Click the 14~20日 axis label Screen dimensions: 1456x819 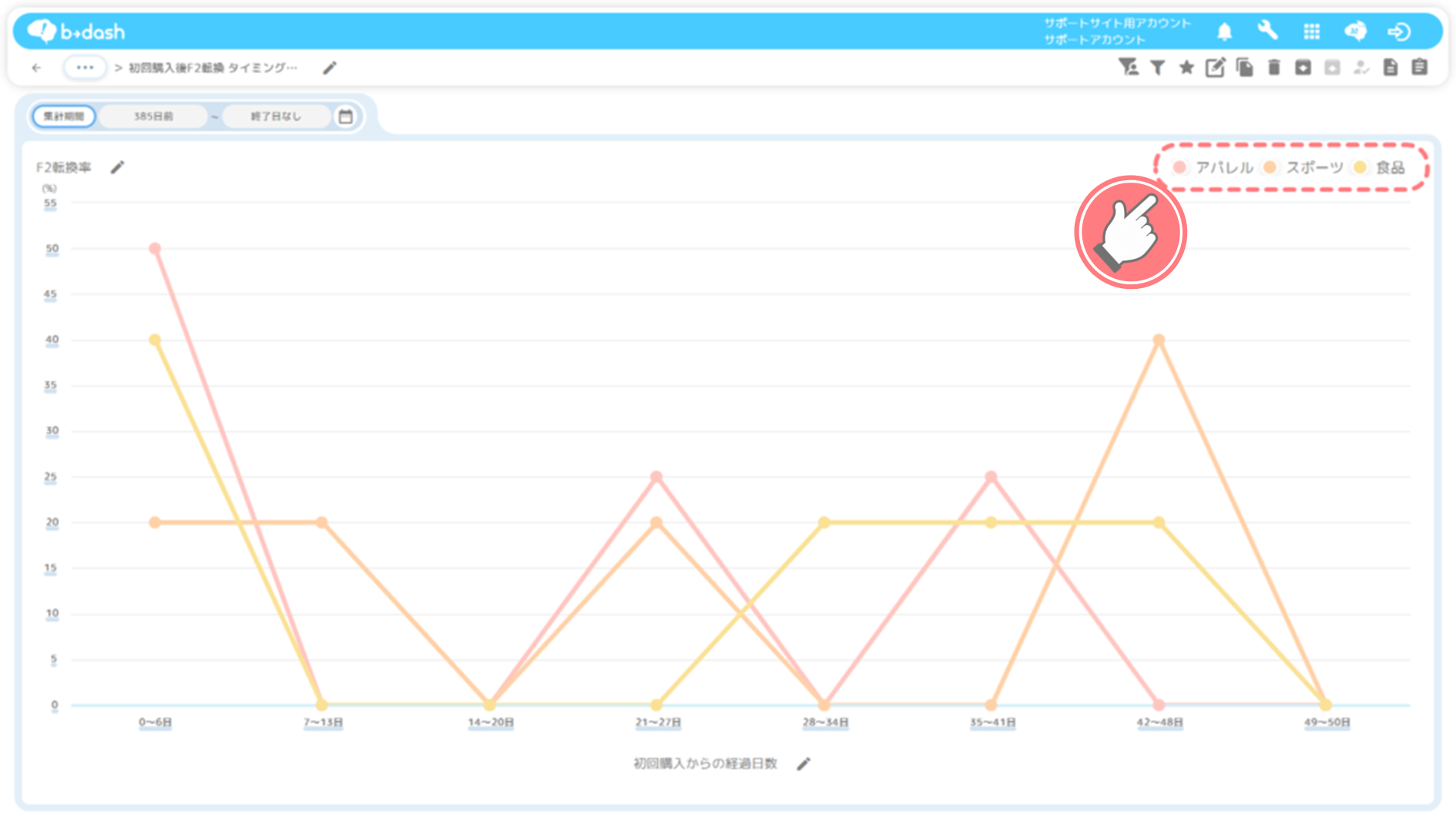tap(490, 723)
